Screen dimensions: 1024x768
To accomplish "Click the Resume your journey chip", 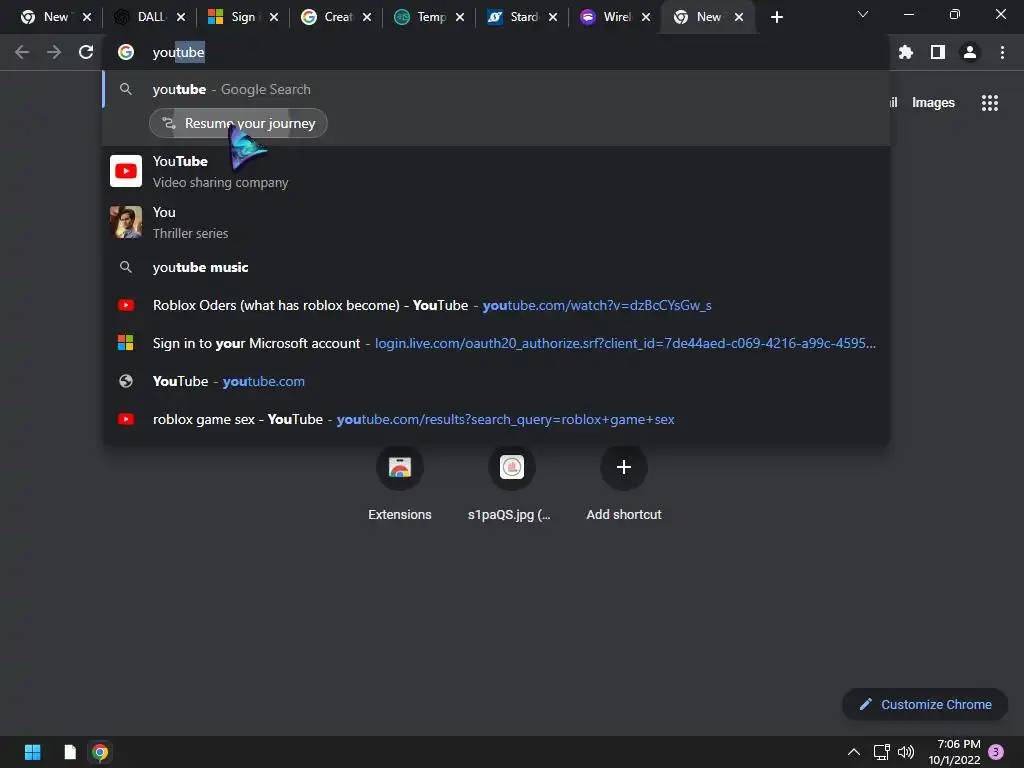I will coord(238,123).
